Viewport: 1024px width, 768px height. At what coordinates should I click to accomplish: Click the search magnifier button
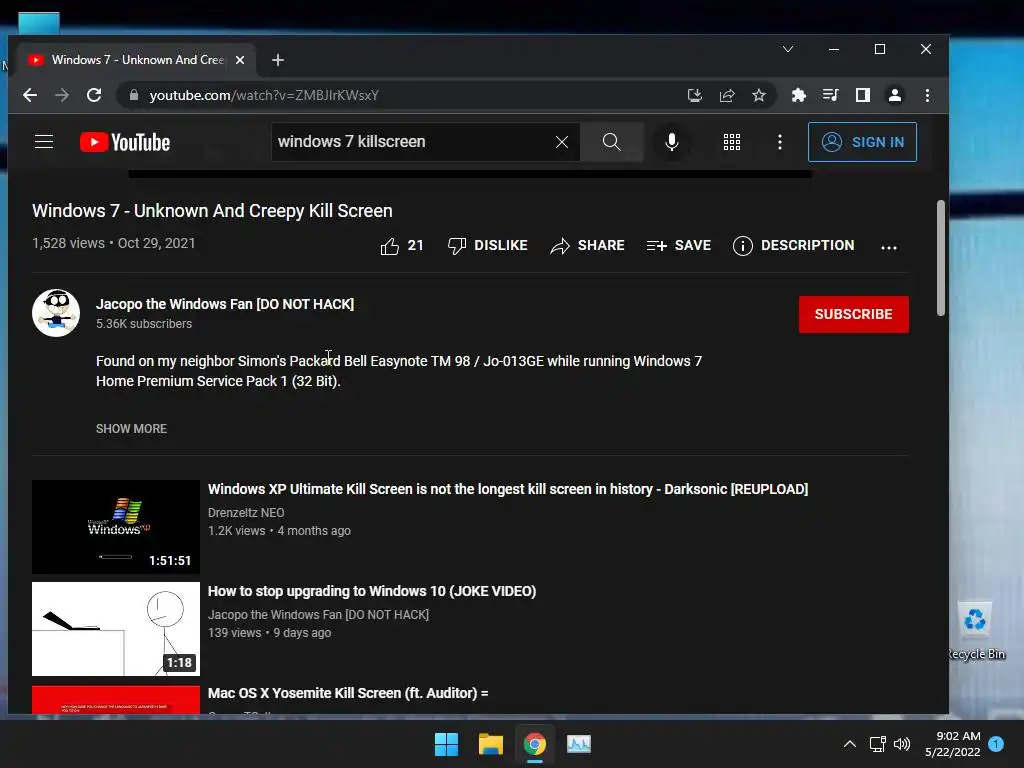click(x=611, y=142)
